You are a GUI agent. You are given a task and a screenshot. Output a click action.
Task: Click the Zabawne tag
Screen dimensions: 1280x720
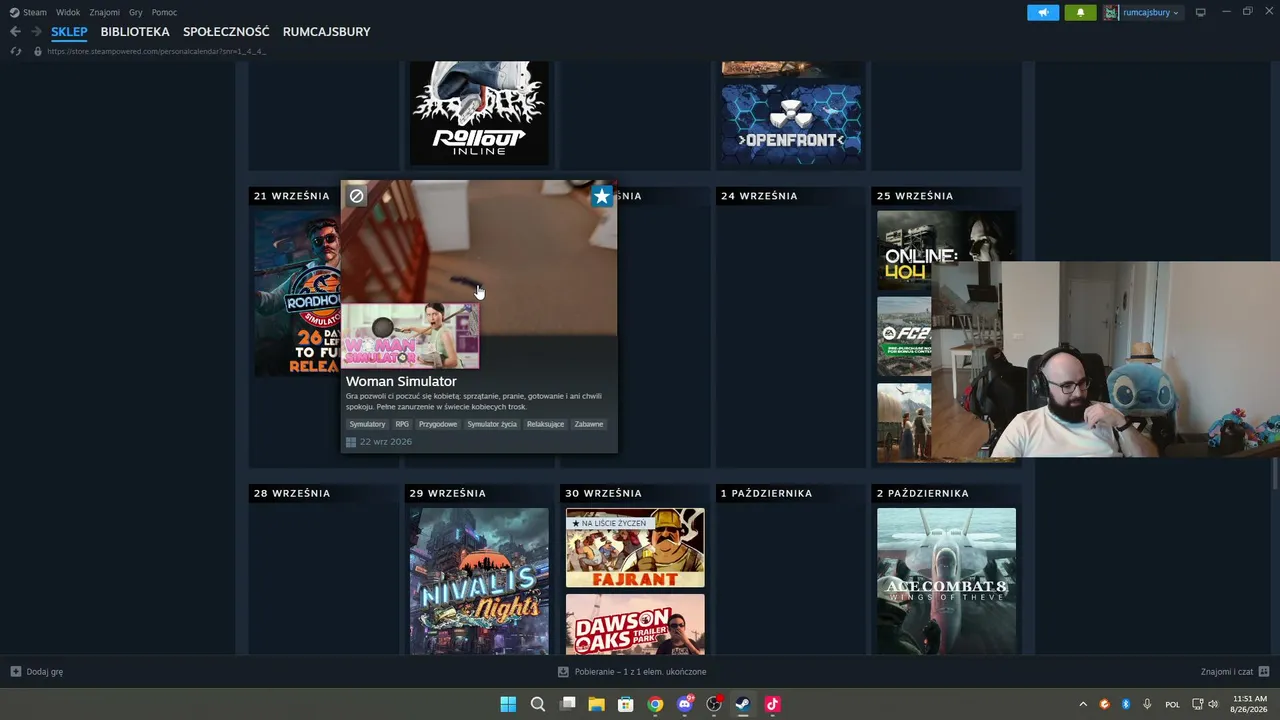[x=589, y=424]
